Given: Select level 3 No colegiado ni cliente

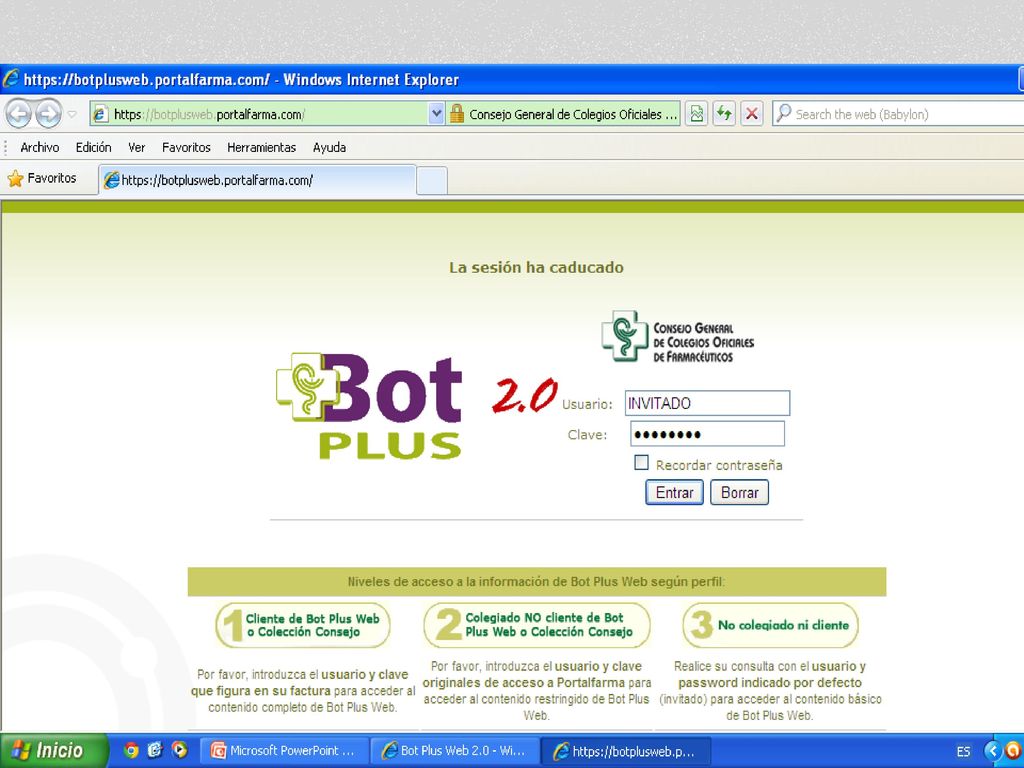Looking at the screenshot, I should [771, 625].
